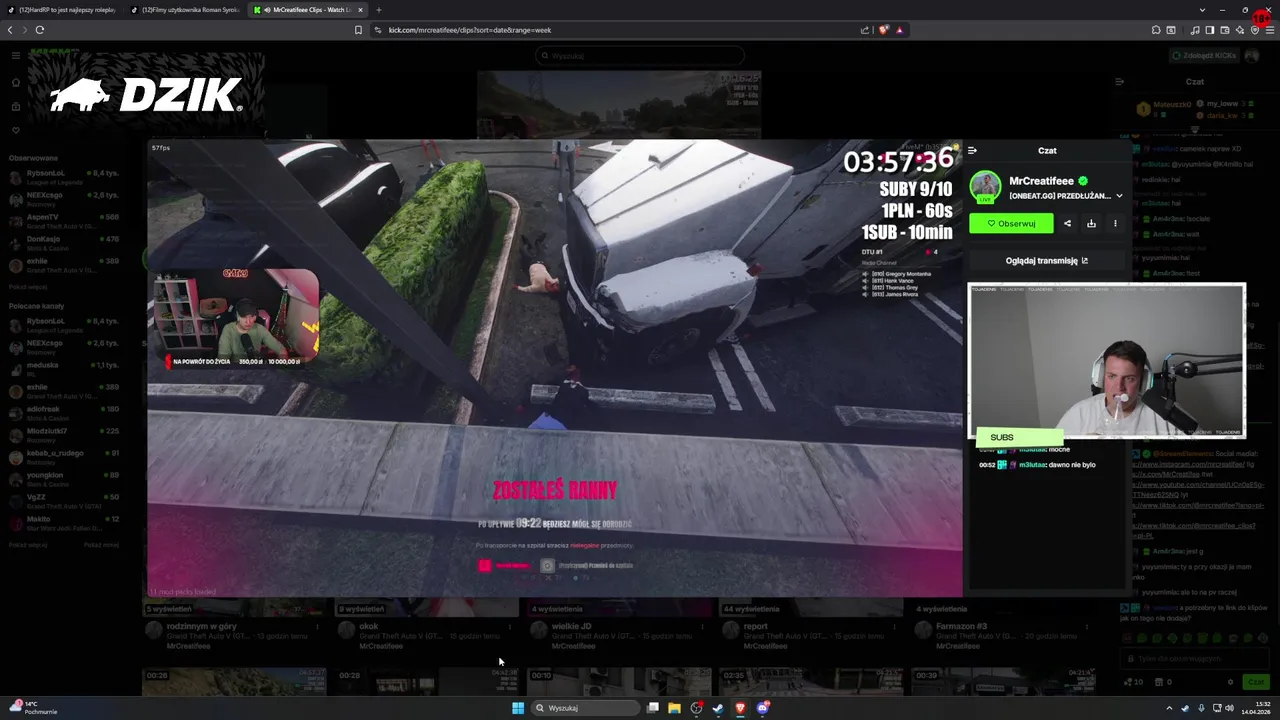The height and width of the screenshot is (720, 1280).
Task: Switch to the Filmy użytkownika Roman tab
Action: tap(185, 10)
